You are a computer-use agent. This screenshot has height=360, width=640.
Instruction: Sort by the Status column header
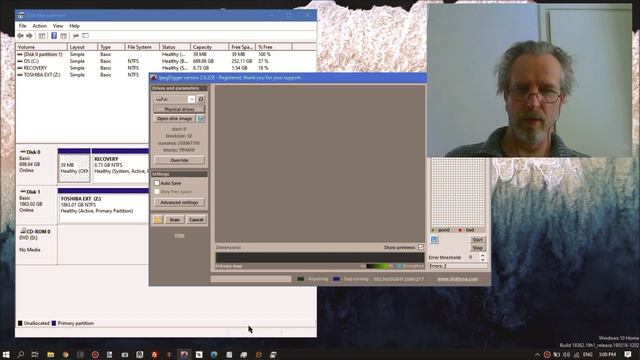[175, 47]
